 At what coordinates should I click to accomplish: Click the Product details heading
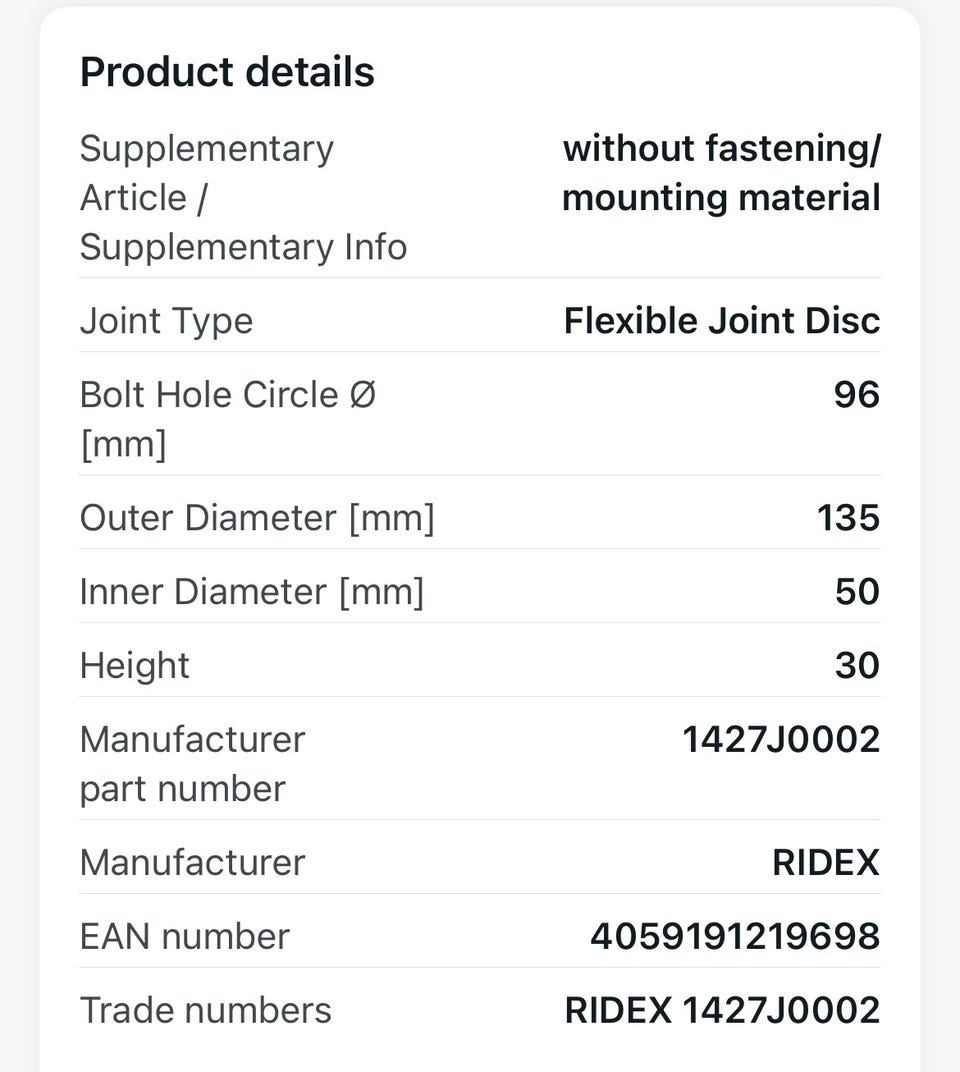[227, 72]
